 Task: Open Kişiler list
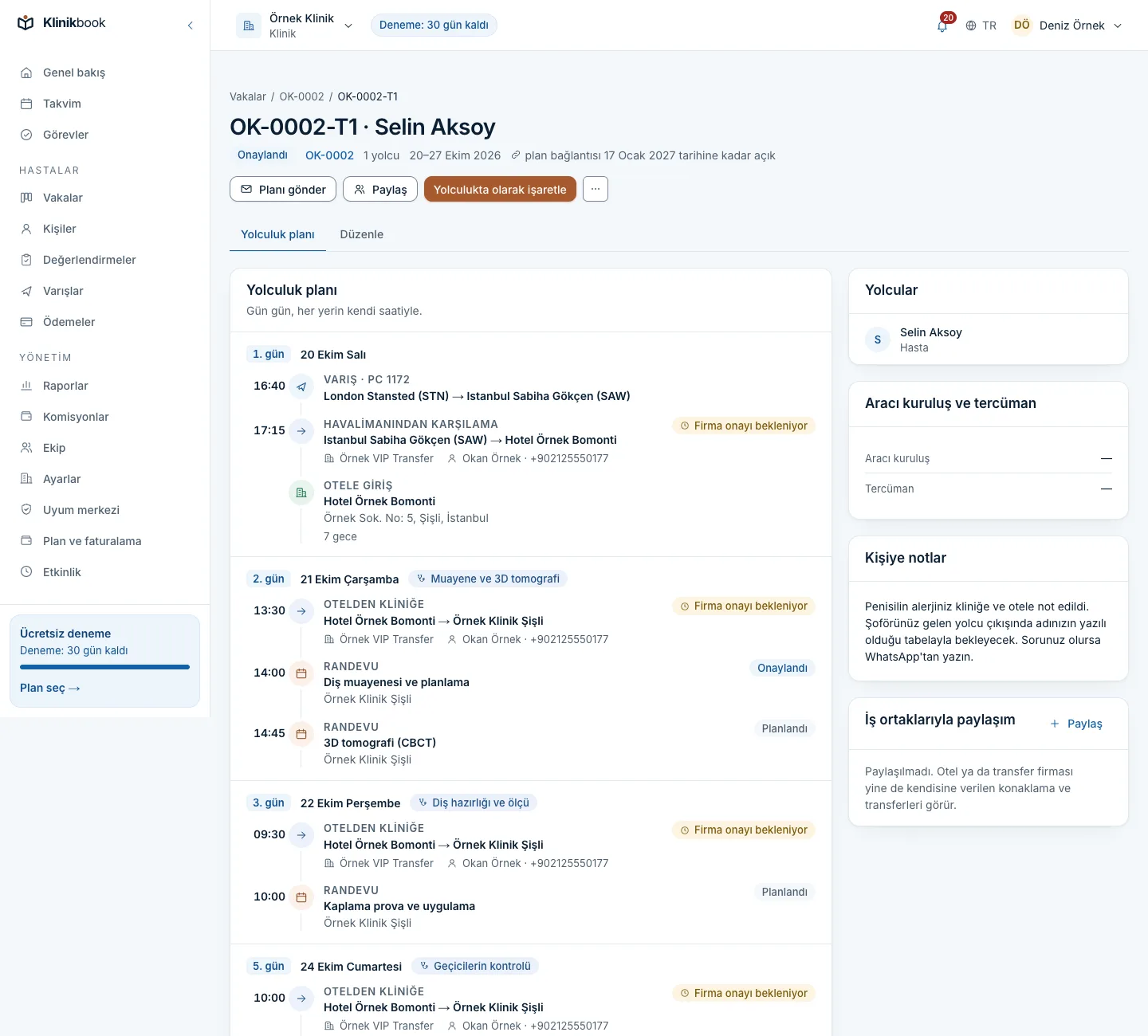click(x=104, y=229)
